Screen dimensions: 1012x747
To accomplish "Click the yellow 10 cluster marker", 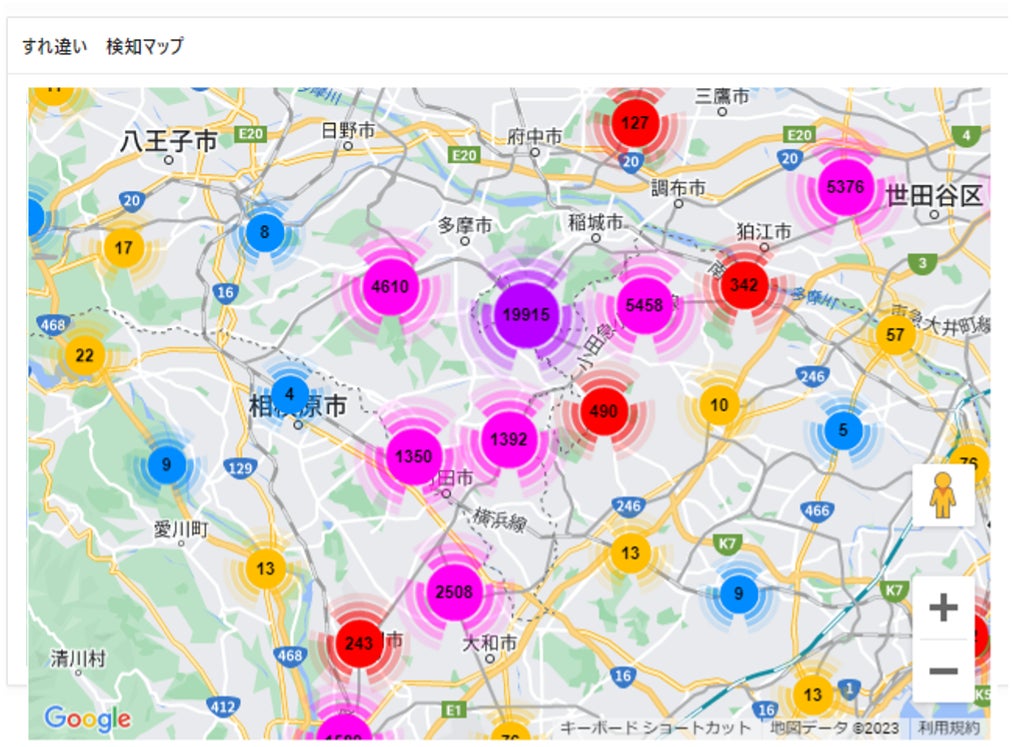I will click(719, 405).
